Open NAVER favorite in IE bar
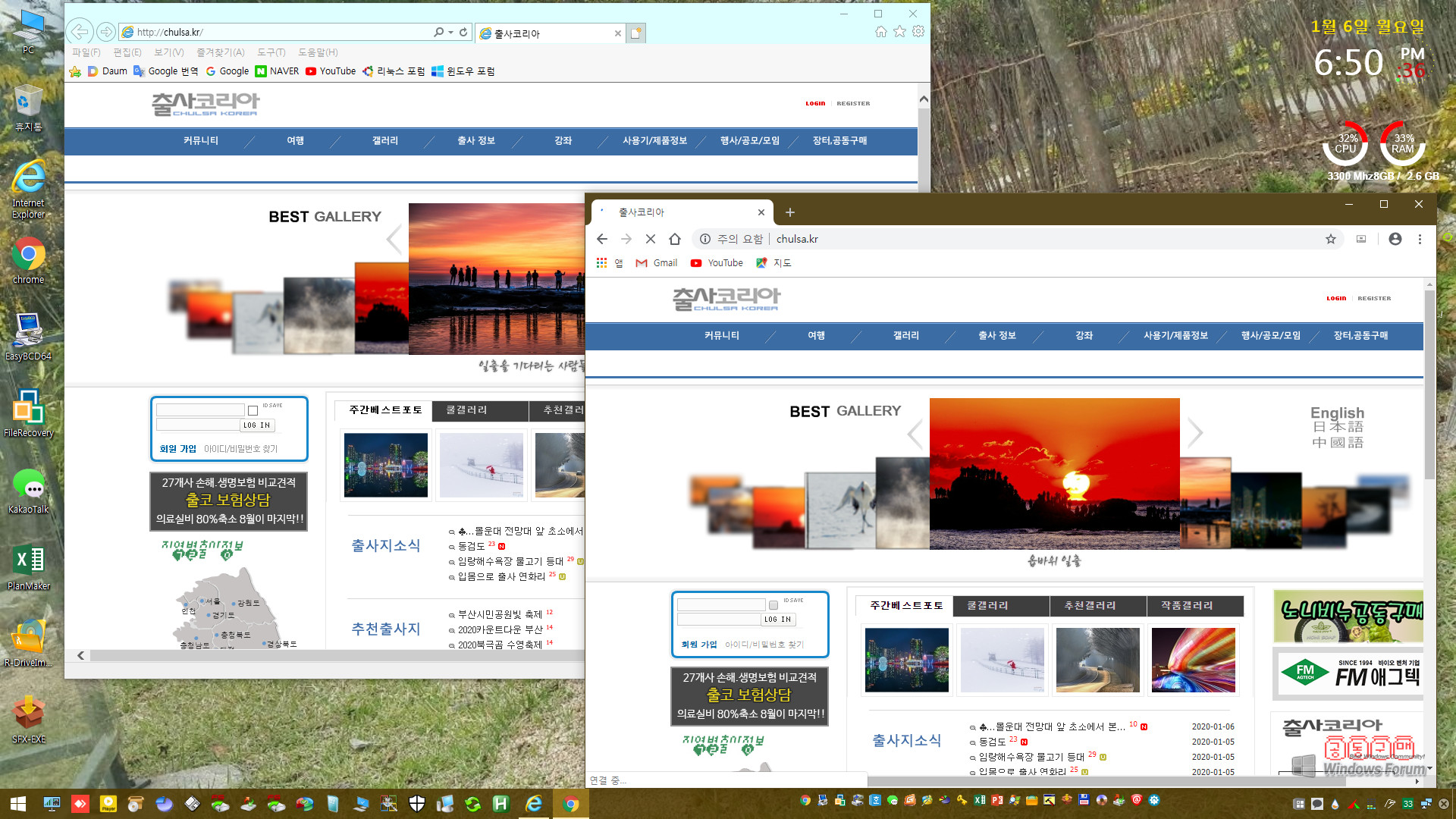The width and height of the screenshot is (1456, 819). (x=277, y=71)
